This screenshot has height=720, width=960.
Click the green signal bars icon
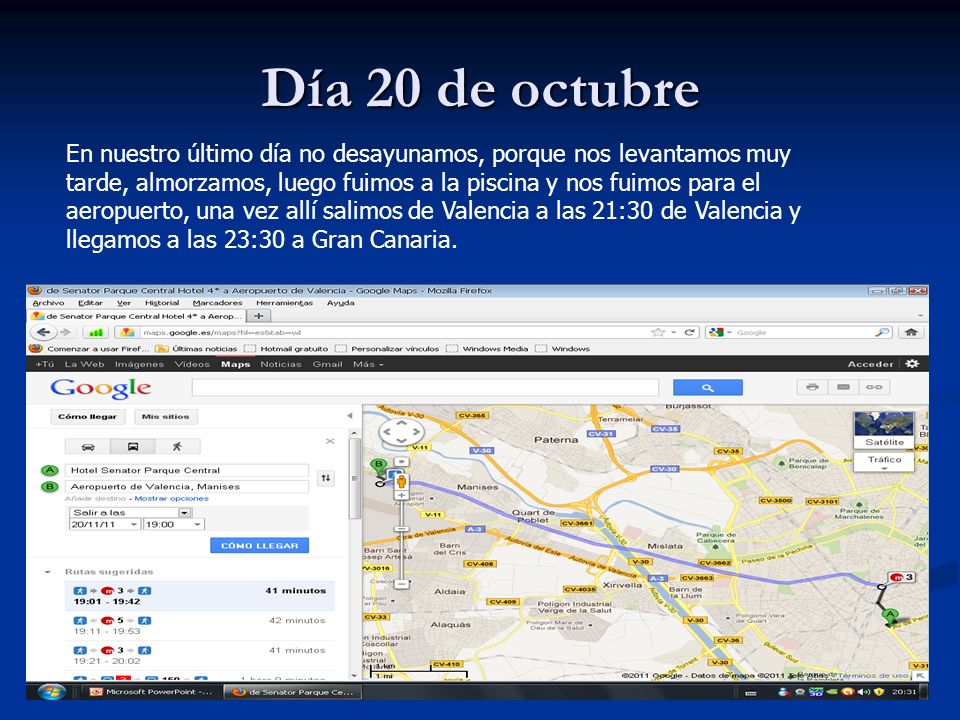coord(96,332)
